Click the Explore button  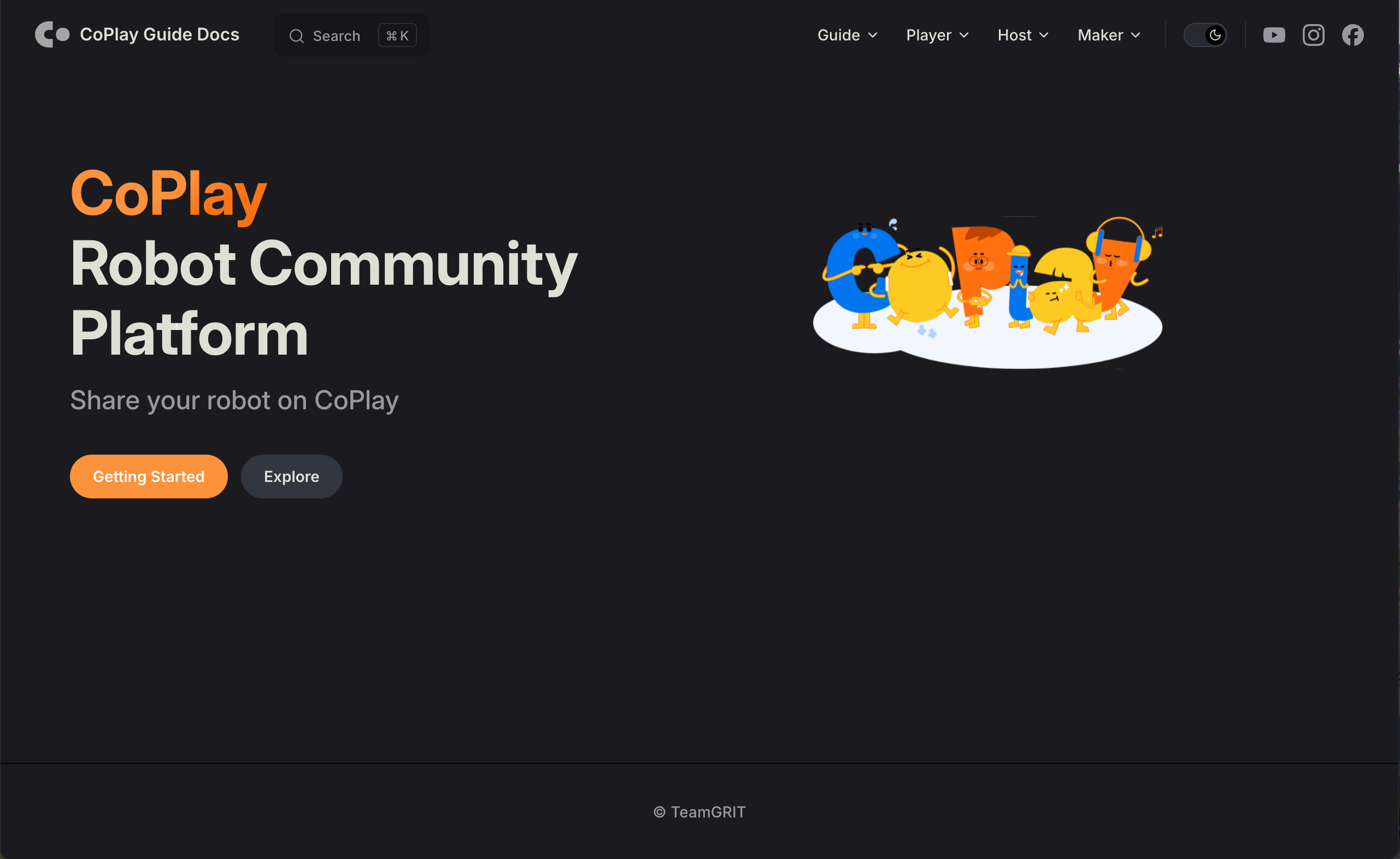click(x=291, y=476)
